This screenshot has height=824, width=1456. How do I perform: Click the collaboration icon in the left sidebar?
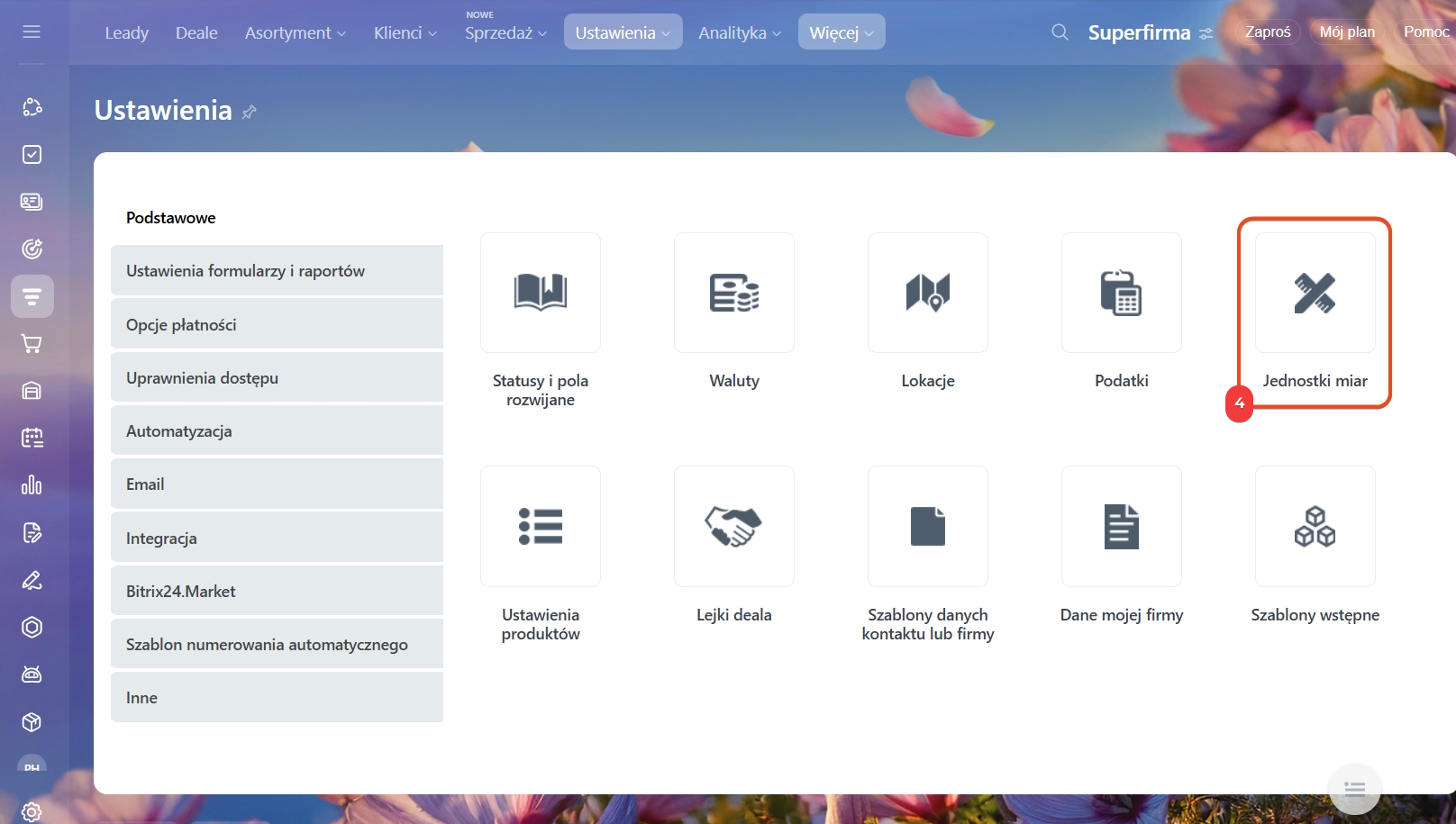[32, 107]
